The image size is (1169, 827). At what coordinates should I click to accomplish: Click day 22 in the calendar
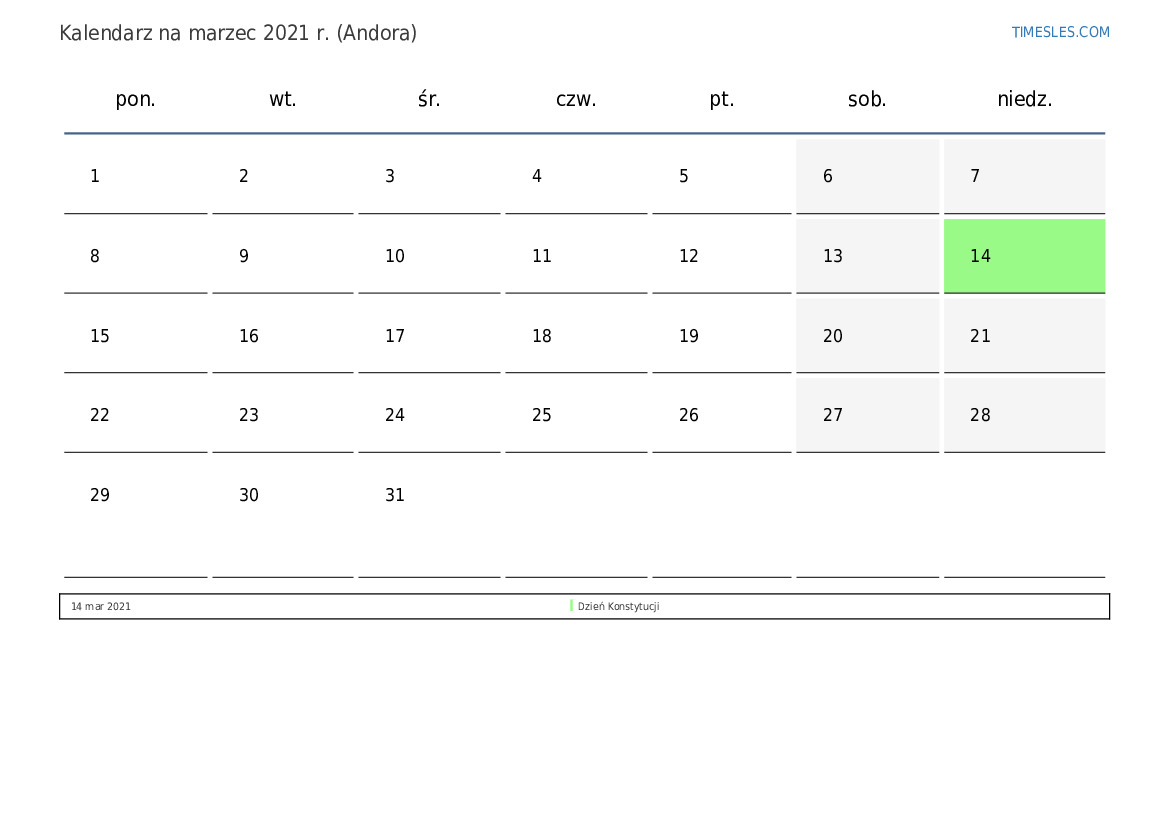coord(136,415)
